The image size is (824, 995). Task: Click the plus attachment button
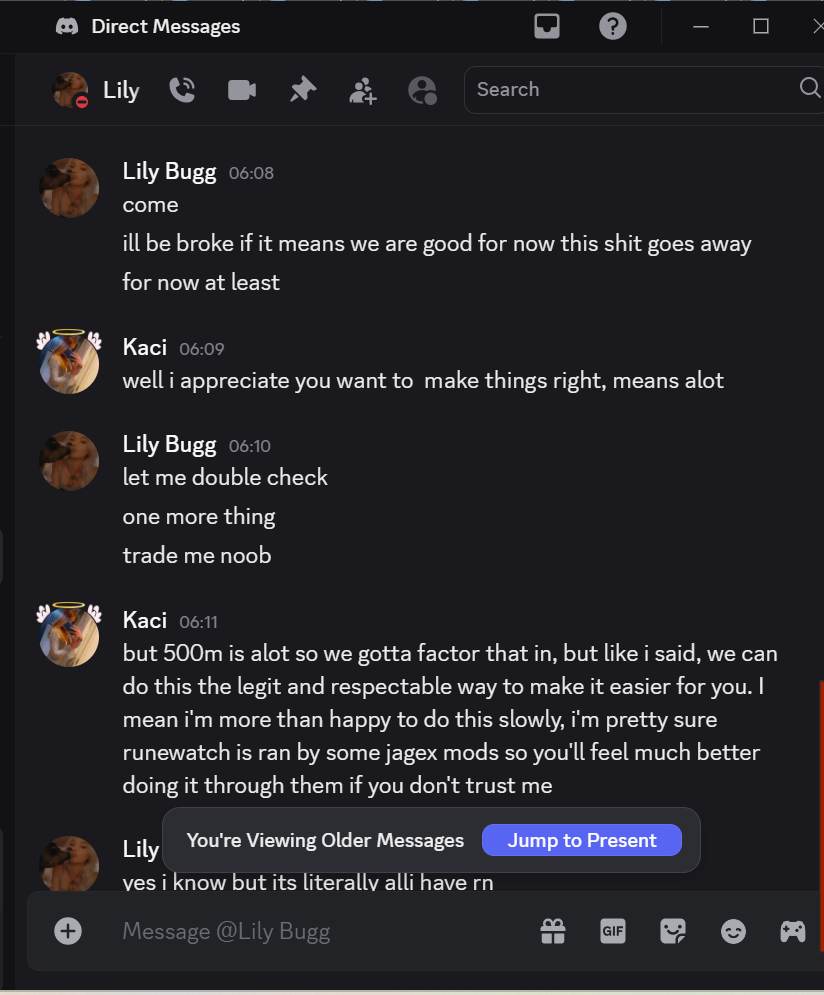(68, 931)
